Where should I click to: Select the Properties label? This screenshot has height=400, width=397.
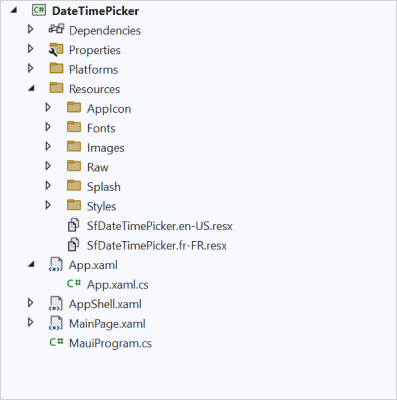point(95,50)
